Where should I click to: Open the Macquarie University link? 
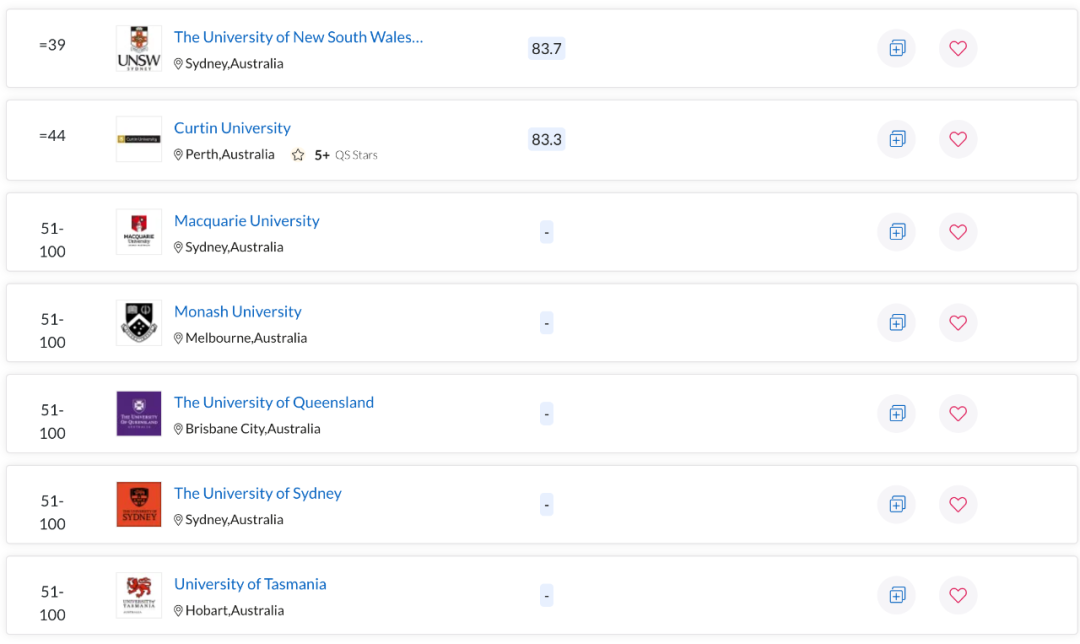coord(247,220)
